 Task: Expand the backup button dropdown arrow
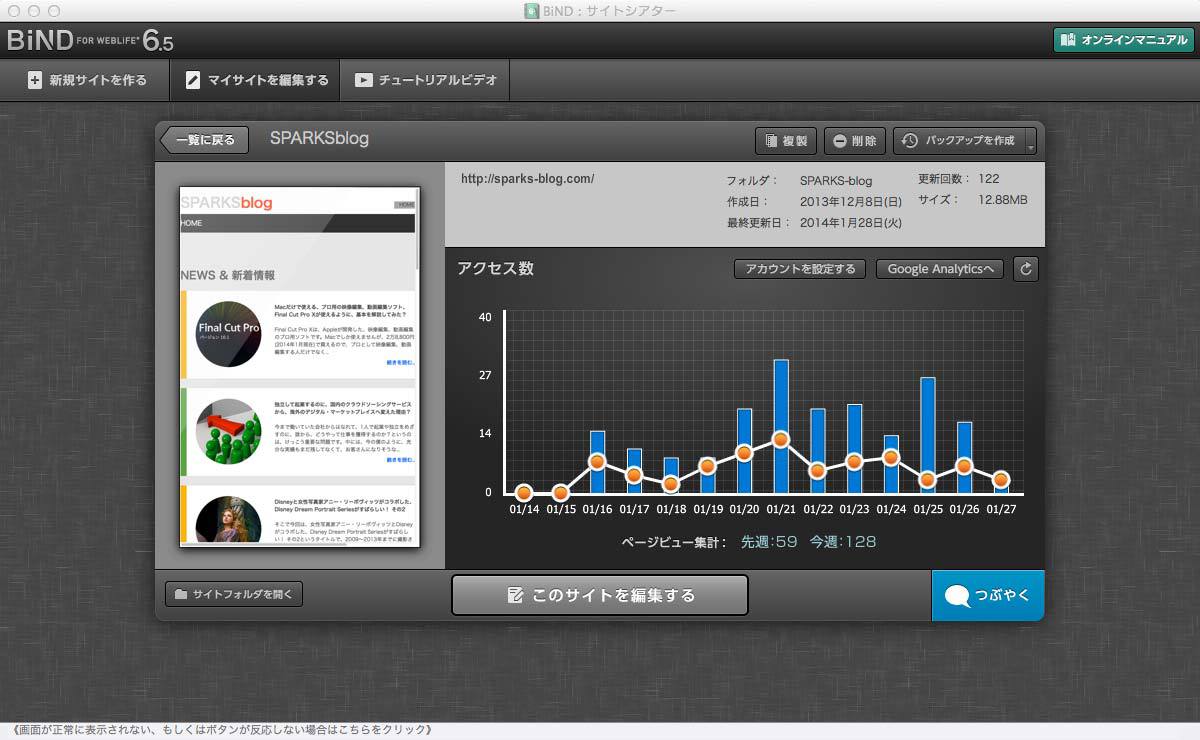(1030, 142)
